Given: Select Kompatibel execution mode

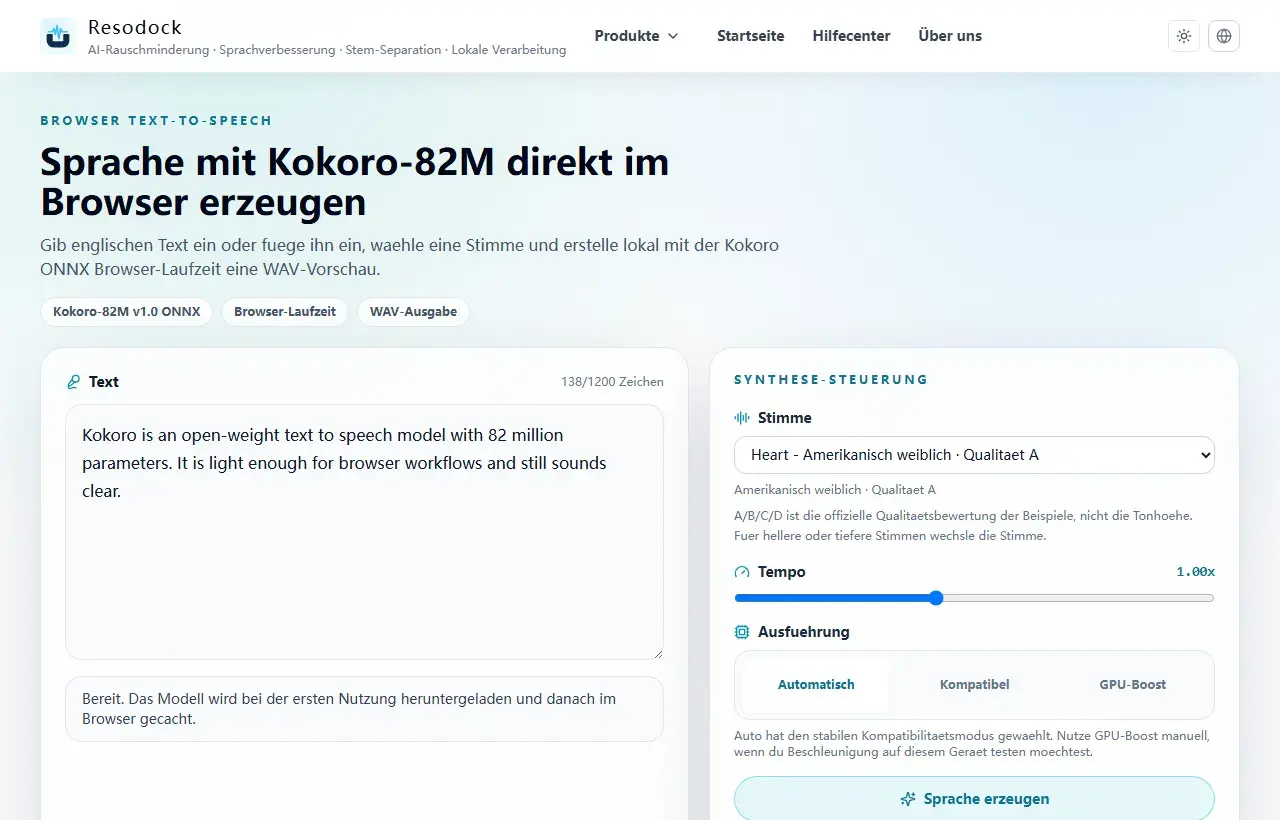Looking at the screenshot, I should [x=974, y=685].
